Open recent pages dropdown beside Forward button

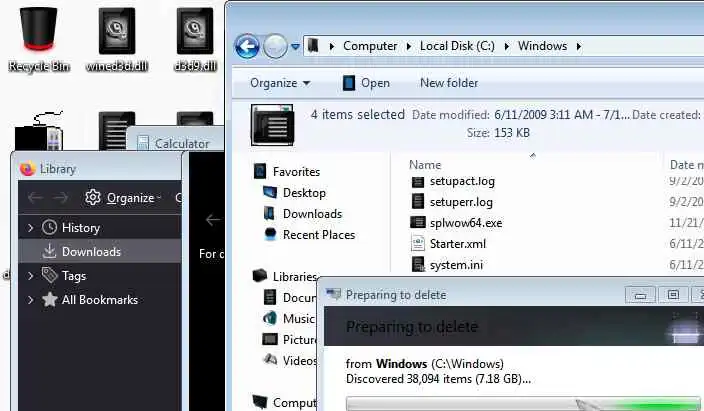point(295,46)
